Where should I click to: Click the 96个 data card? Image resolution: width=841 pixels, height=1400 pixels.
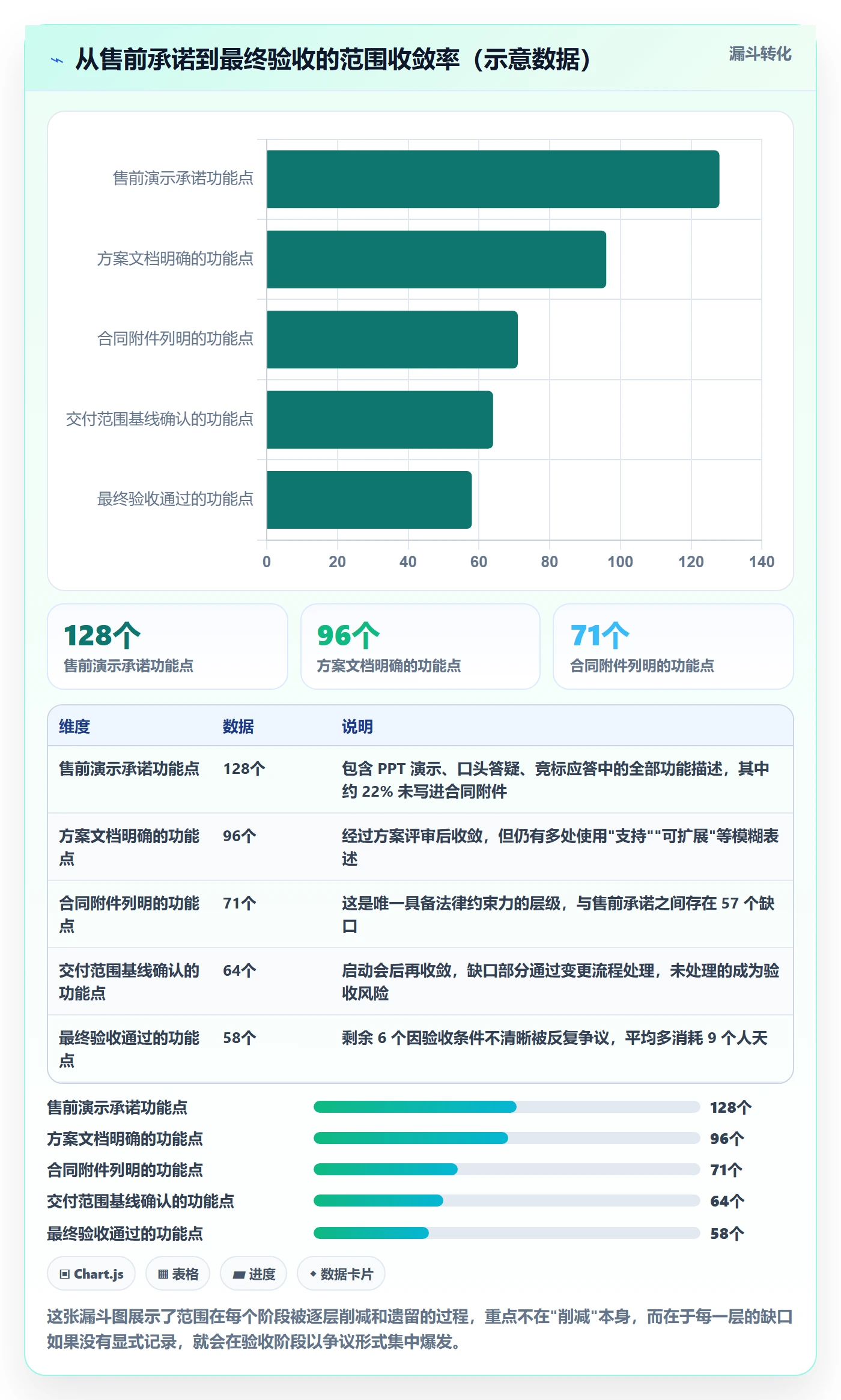coord(421,647)
